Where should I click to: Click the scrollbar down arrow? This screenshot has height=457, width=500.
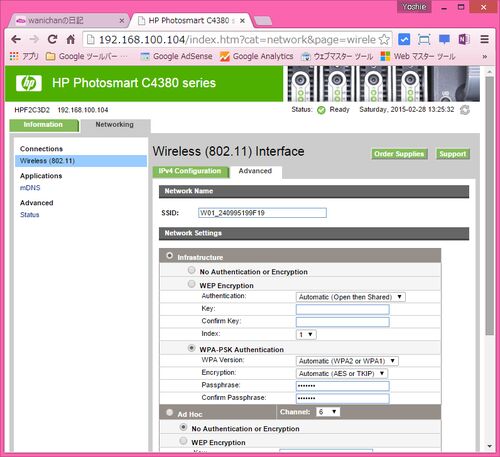(489, 446)
